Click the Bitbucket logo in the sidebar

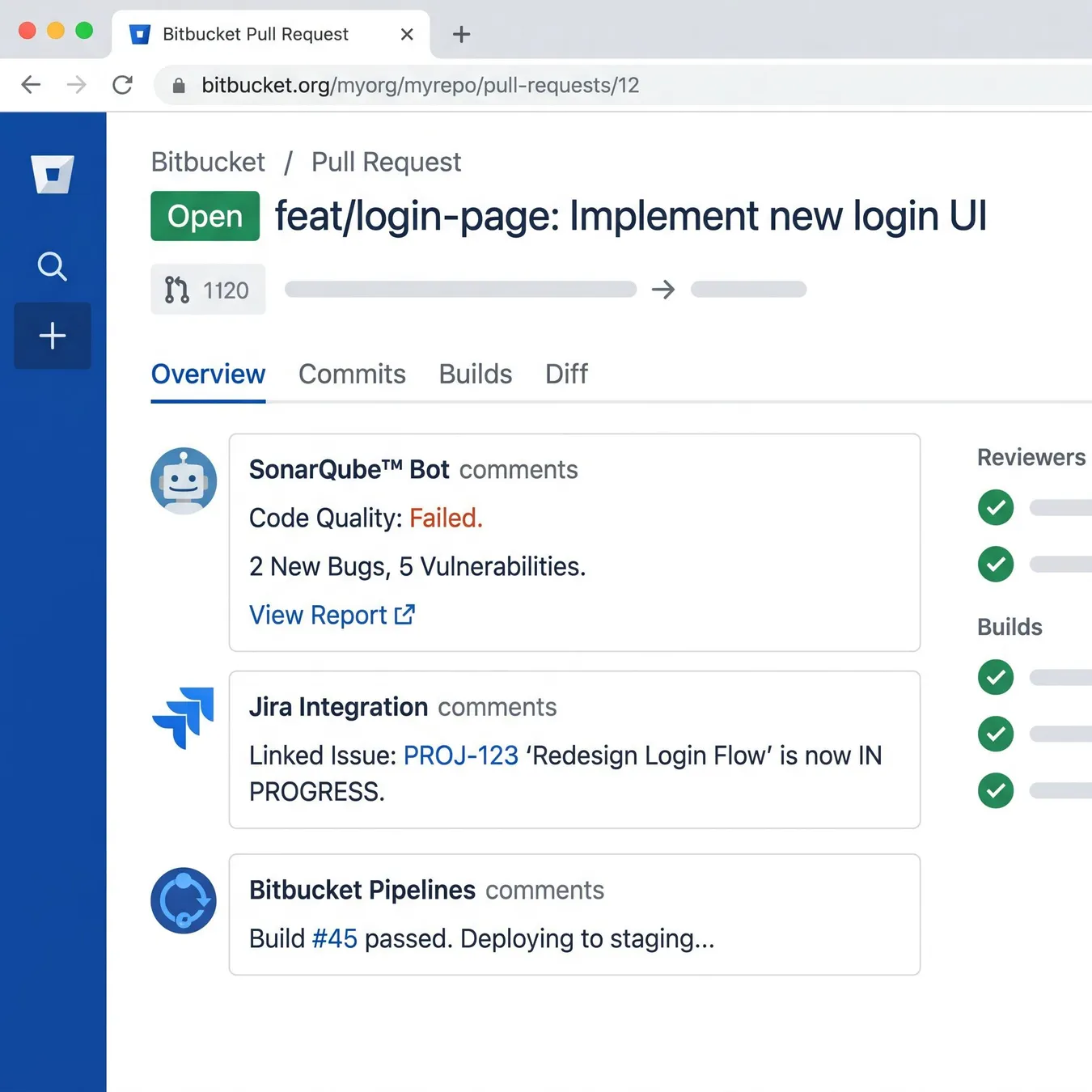[x=53, y=174]
